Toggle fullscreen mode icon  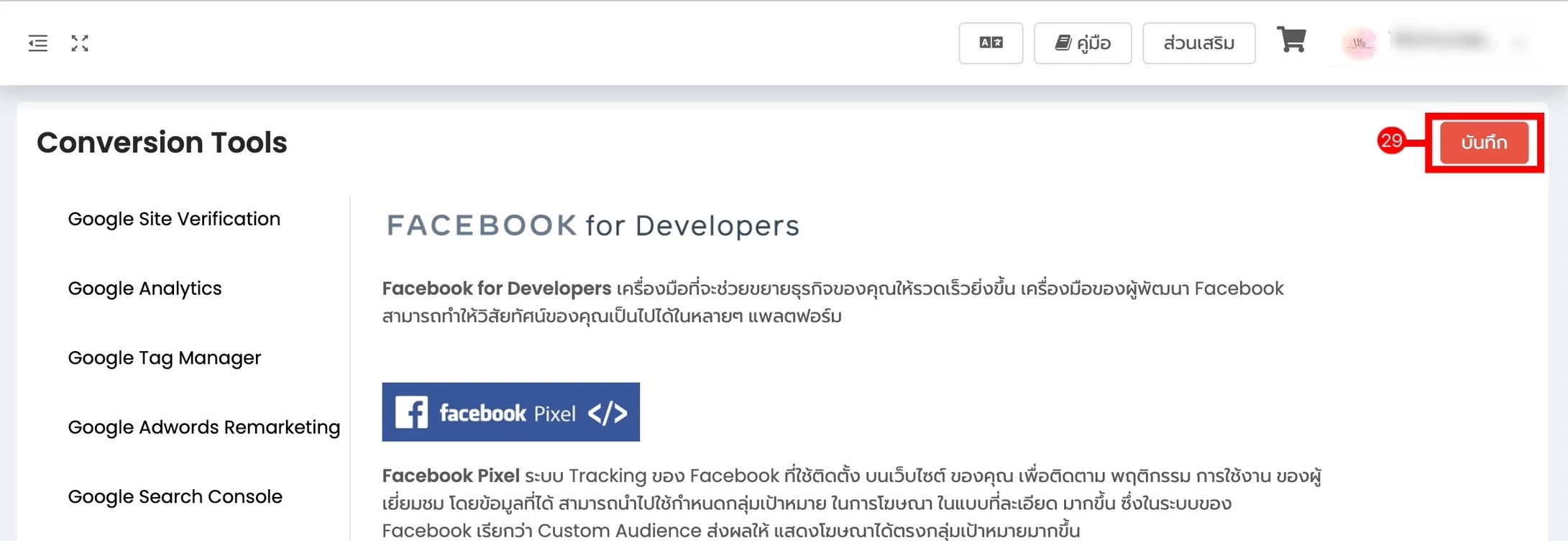click(80, 43)
